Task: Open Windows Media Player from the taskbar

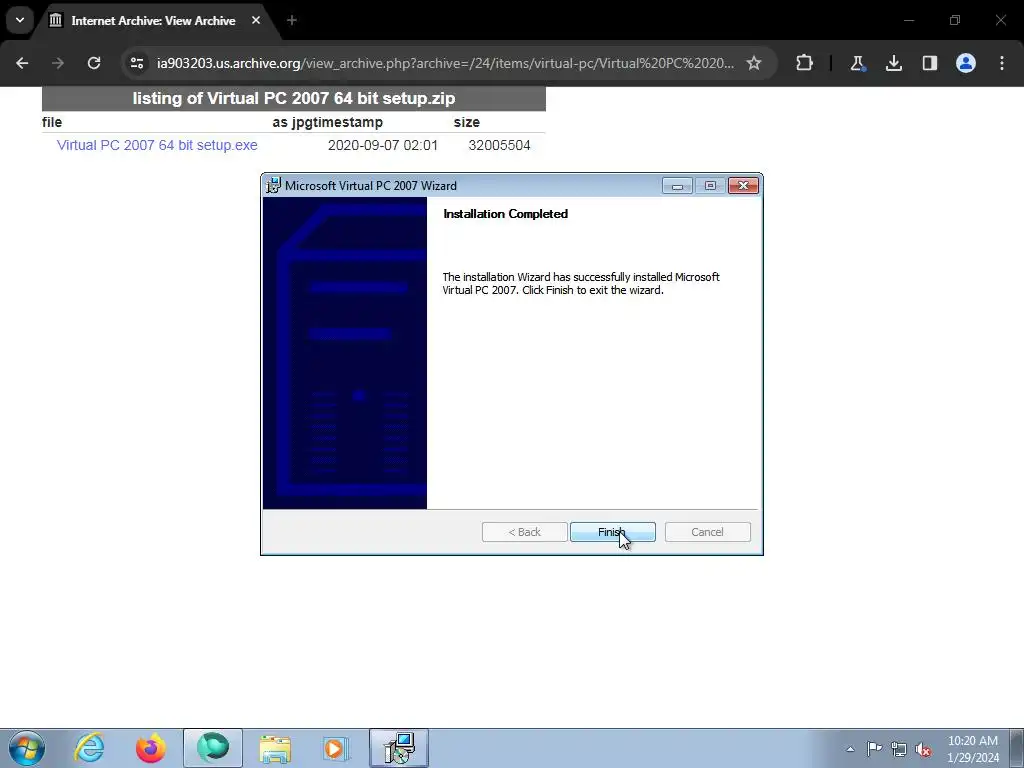Action: click(336, 748)
